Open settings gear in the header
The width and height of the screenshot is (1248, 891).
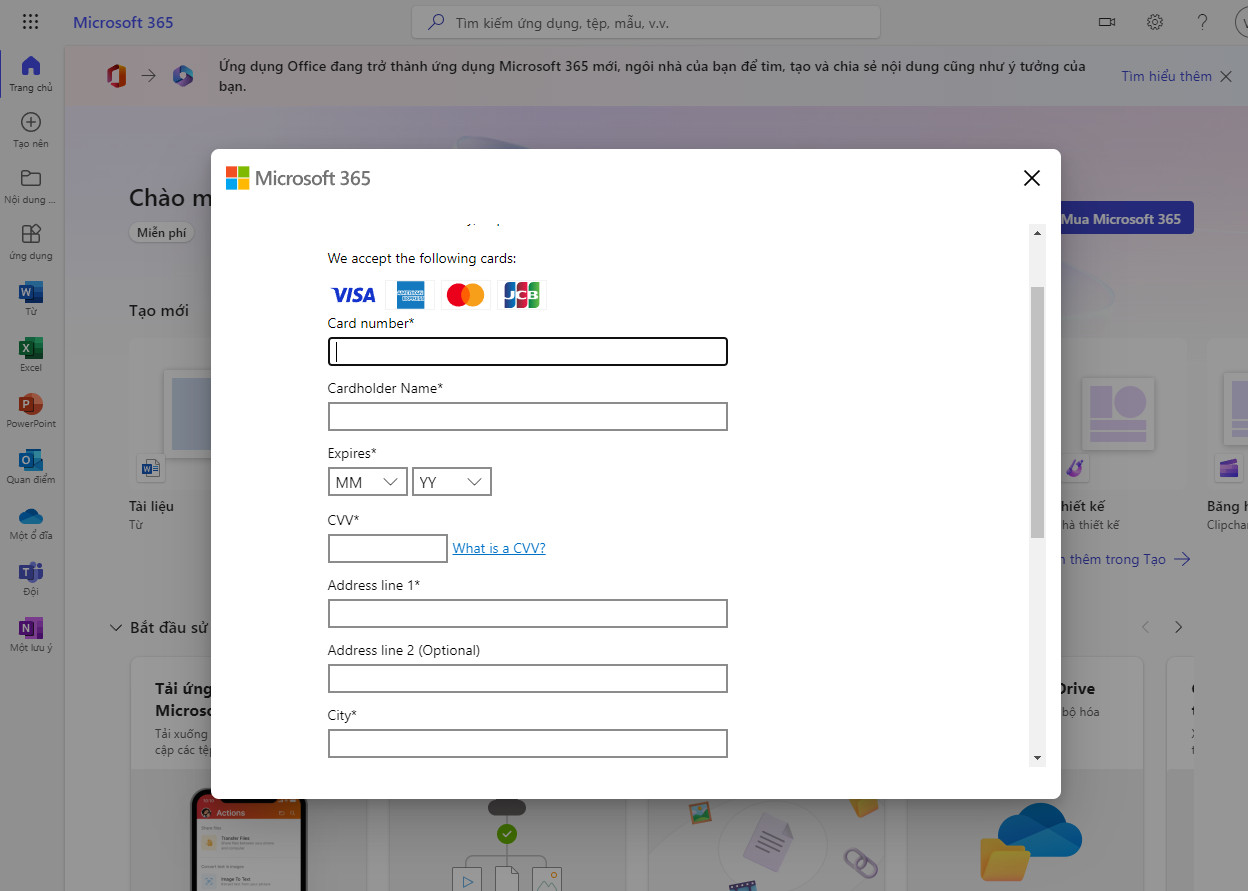(x=1155, y=22)
